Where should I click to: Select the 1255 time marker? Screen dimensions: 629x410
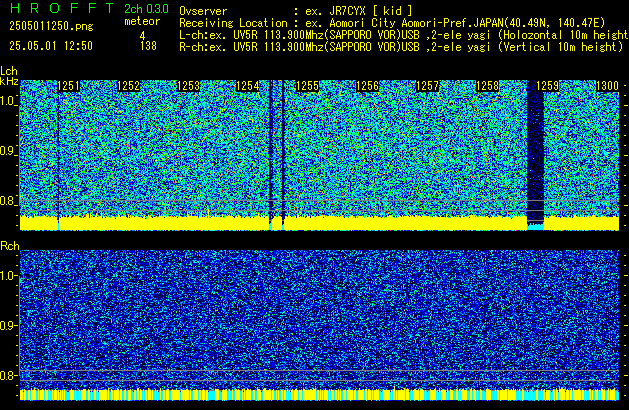click(308, 86)
